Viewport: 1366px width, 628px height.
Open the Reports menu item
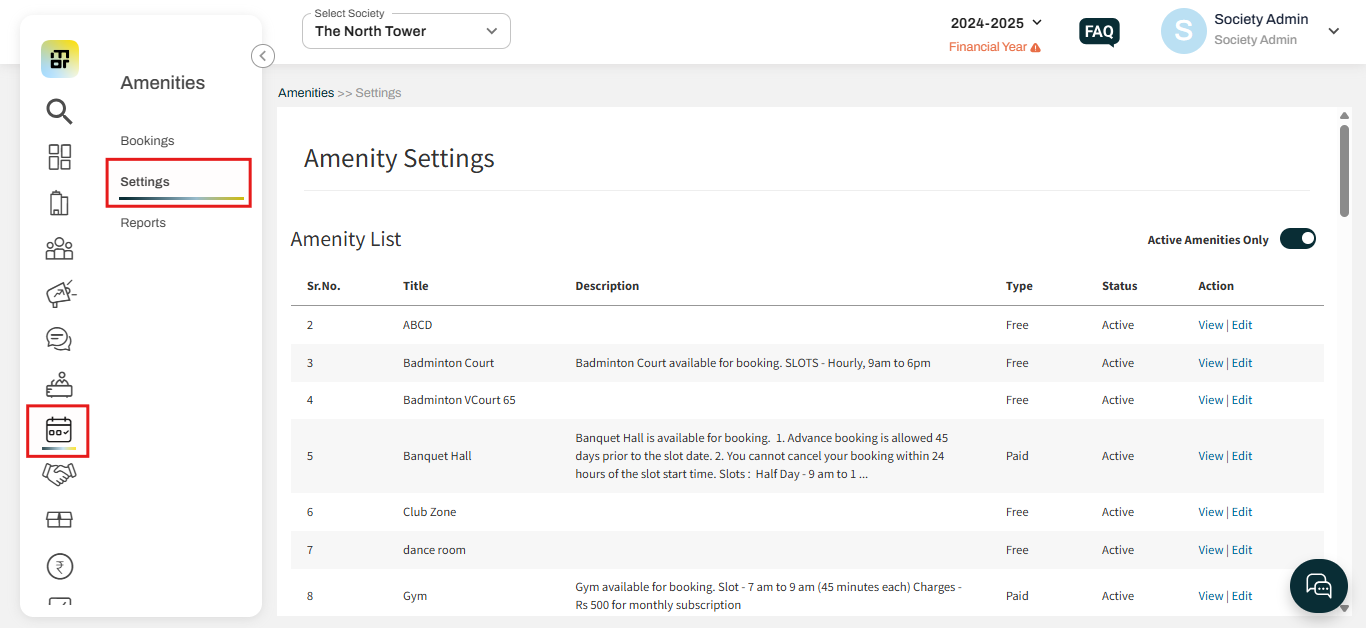tap(143, 223)
